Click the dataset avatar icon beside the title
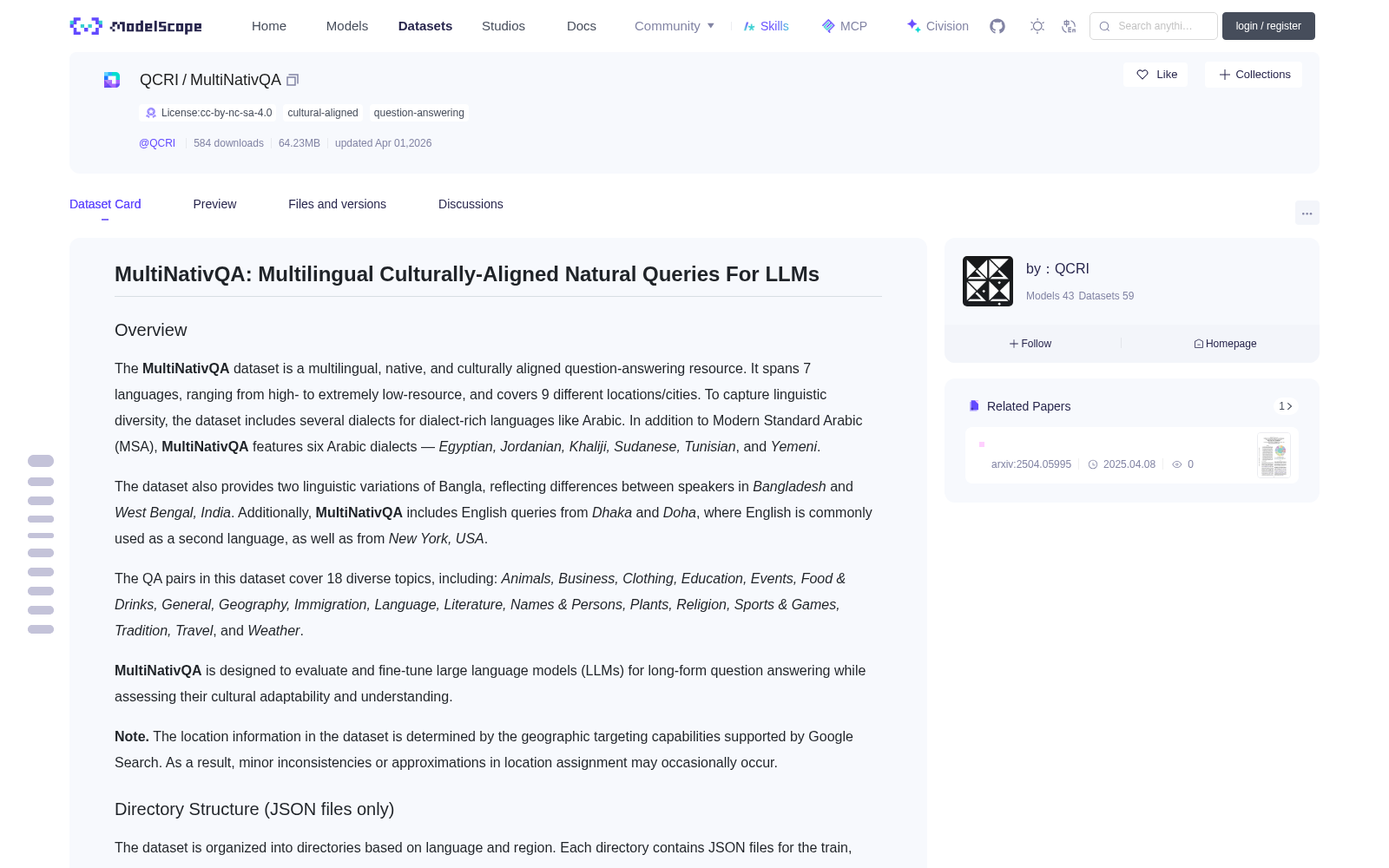 pyautogui.click(x=112, y=80)
